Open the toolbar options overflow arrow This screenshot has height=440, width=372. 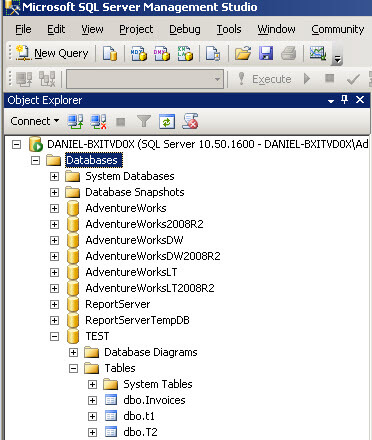click(x=337, y=59)
